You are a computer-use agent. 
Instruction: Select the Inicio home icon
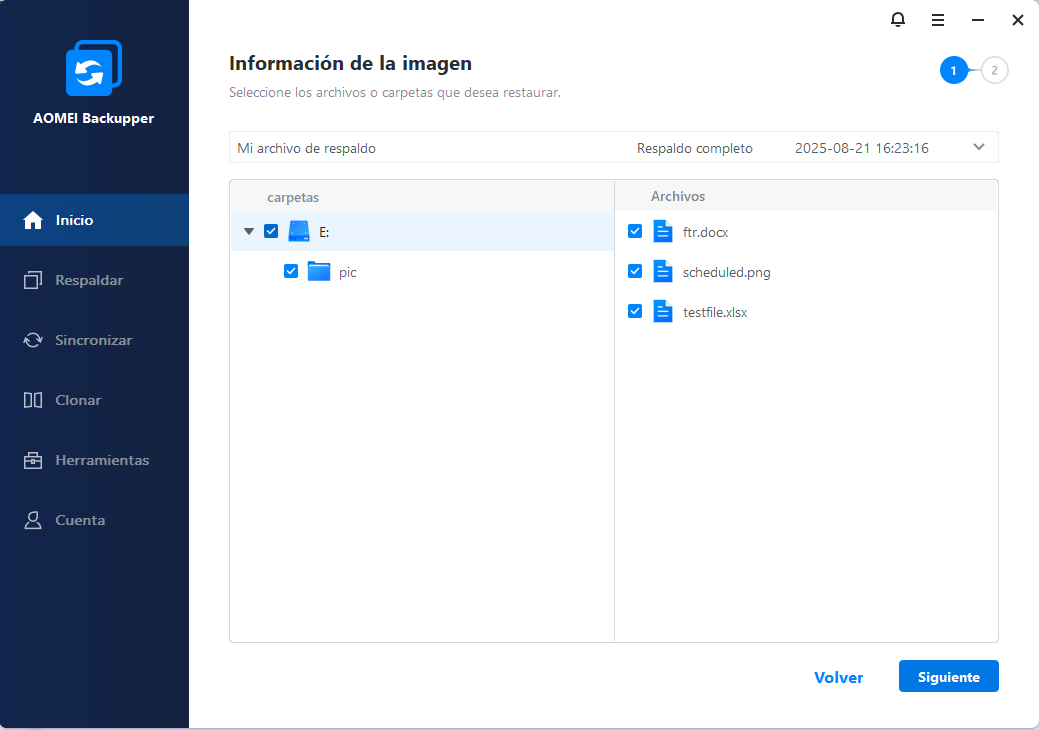click(32, 219)
